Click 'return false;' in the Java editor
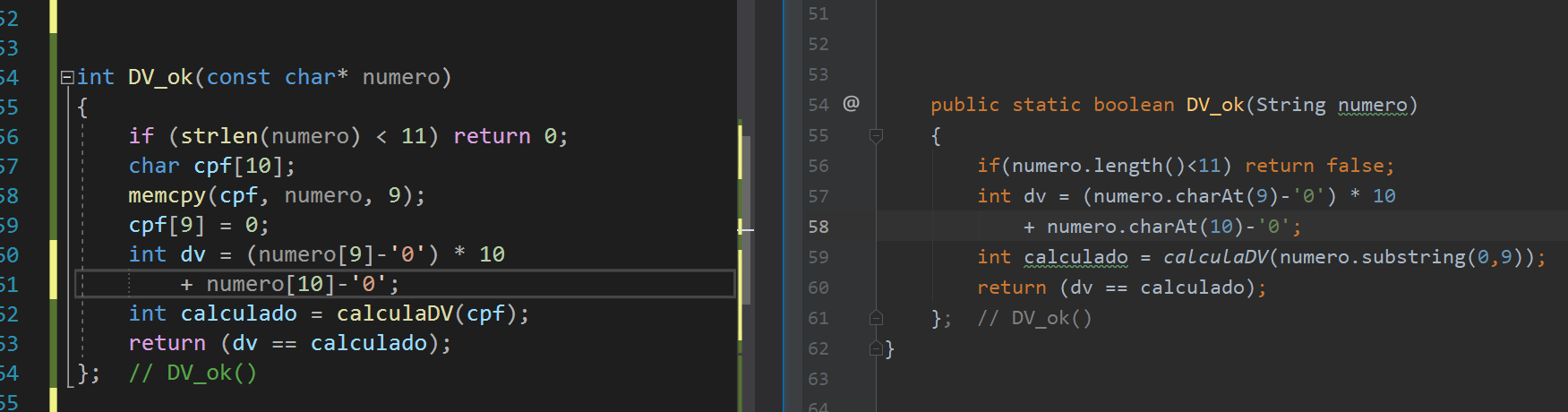The image size is (1568, 412). point(1319,166)
